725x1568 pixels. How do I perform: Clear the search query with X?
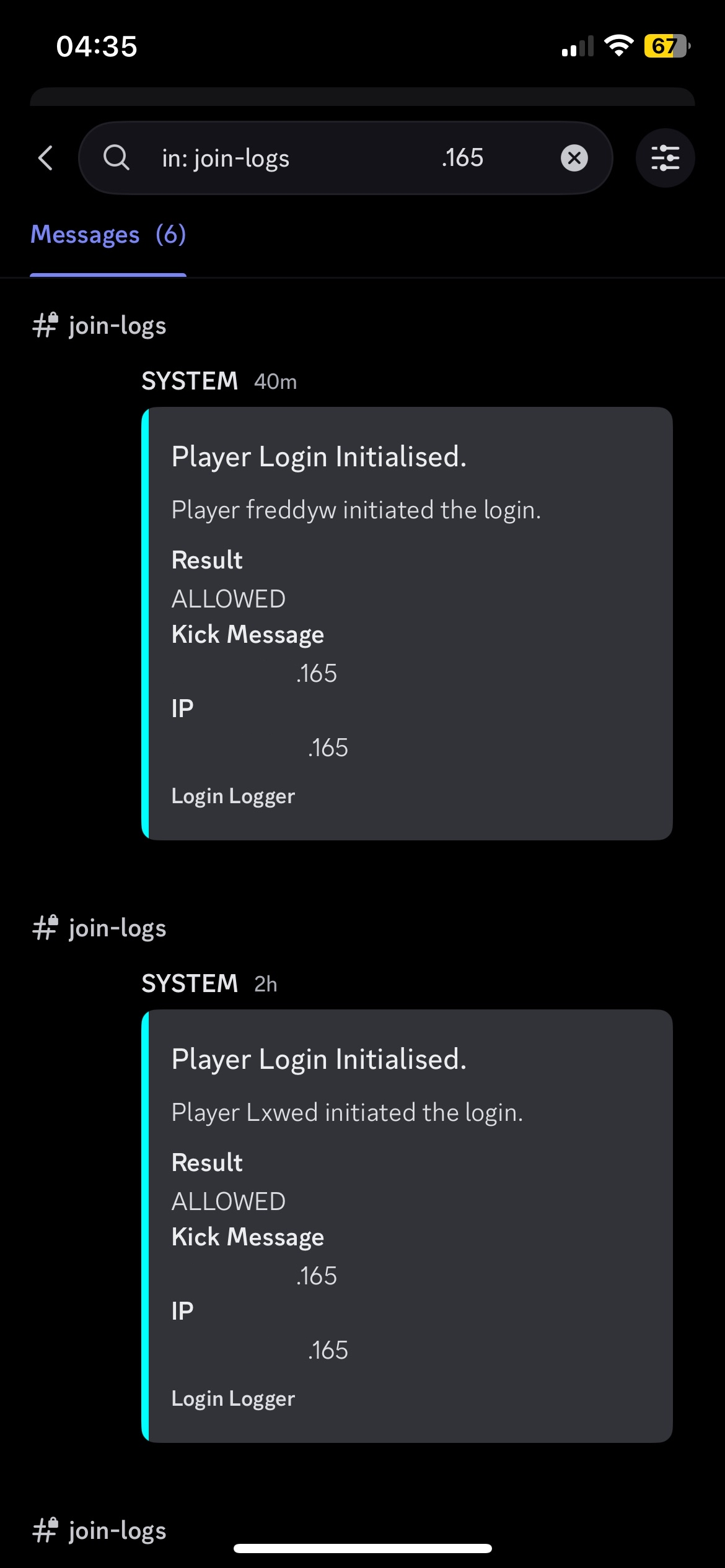click(574, 158)
